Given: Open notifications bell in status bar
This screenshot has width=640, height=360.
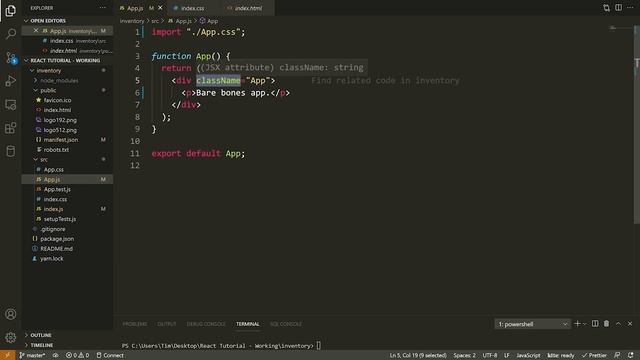Looking at the screenshot, I should click(x=631, y=355).
